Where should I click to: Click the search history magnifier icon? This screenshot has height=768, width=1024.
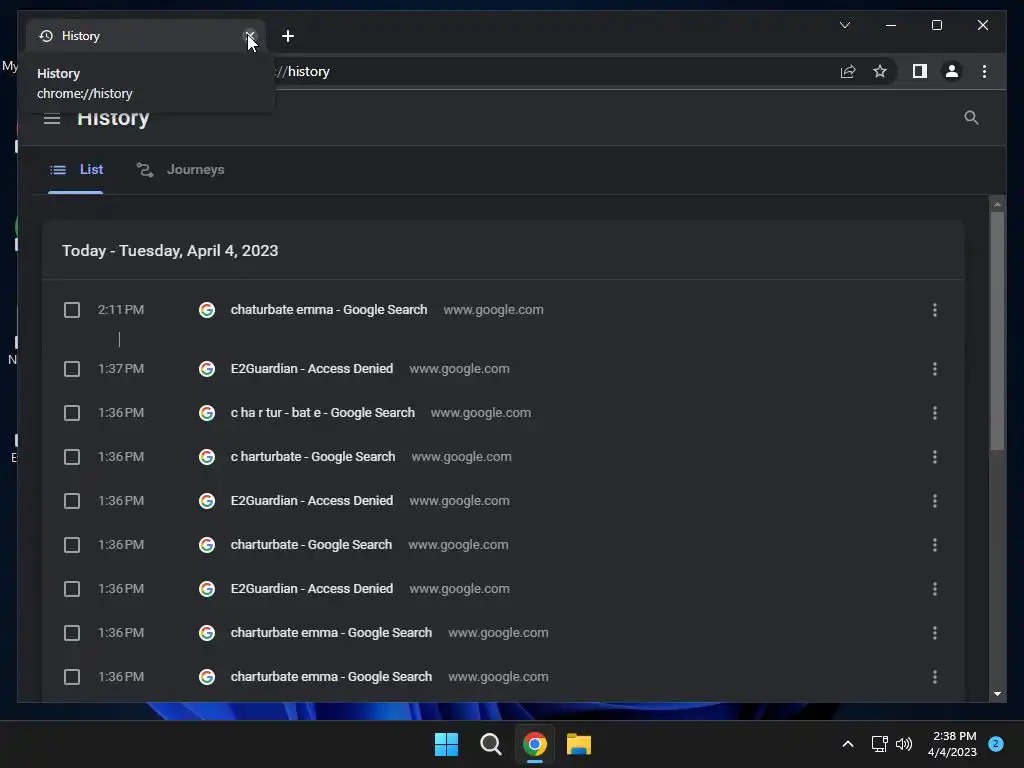tap(971, 118)
